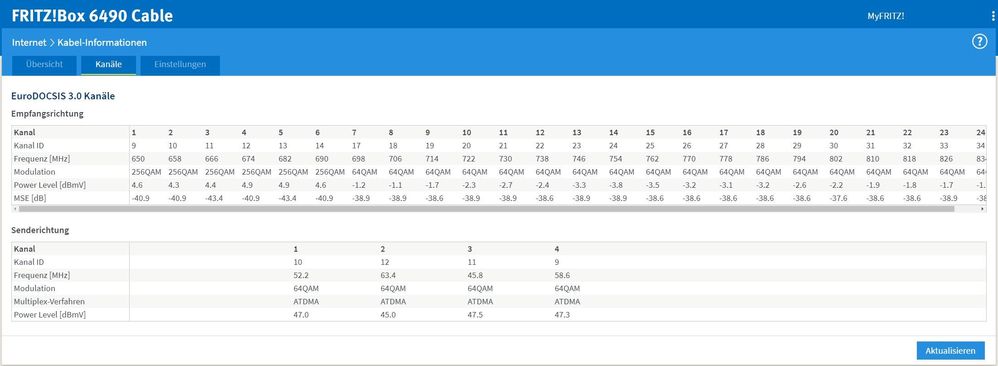Click Senderichtung power level 45.0

[388, 314]
